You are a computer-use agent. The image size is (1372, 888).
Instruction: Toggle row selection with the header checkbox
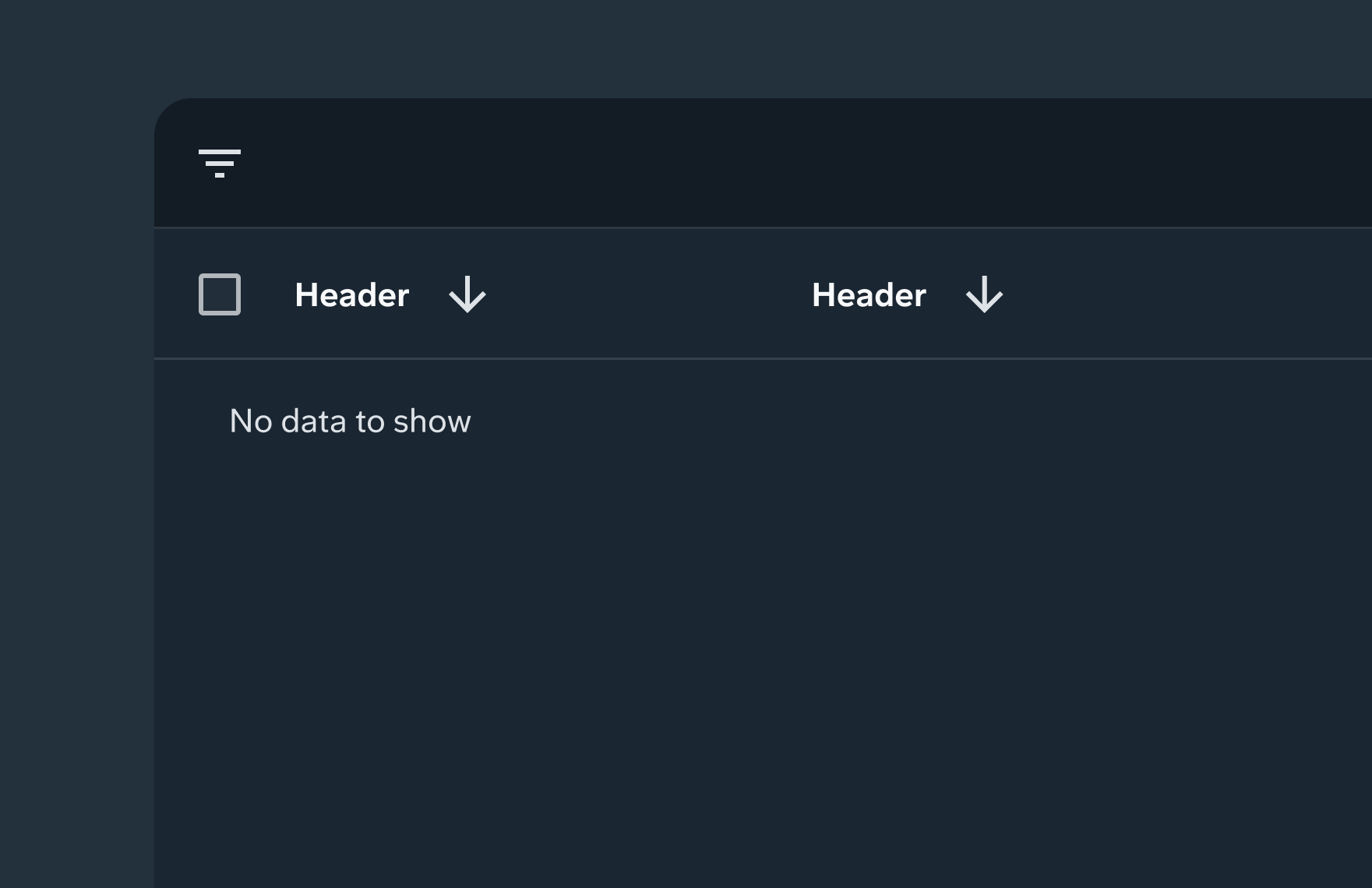[220, 294]
